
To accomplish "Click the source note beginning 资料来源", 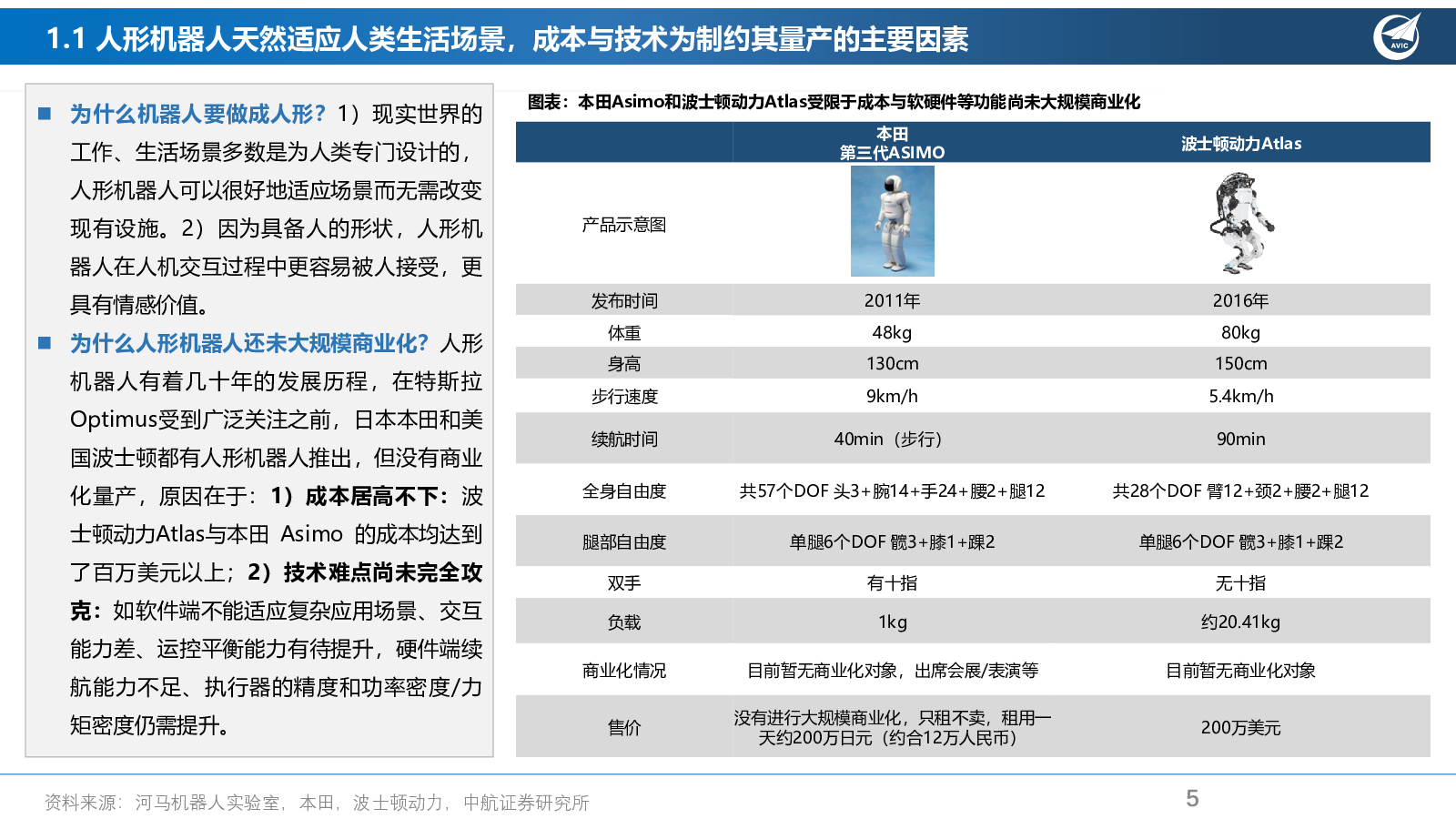I will pos(317,802).
